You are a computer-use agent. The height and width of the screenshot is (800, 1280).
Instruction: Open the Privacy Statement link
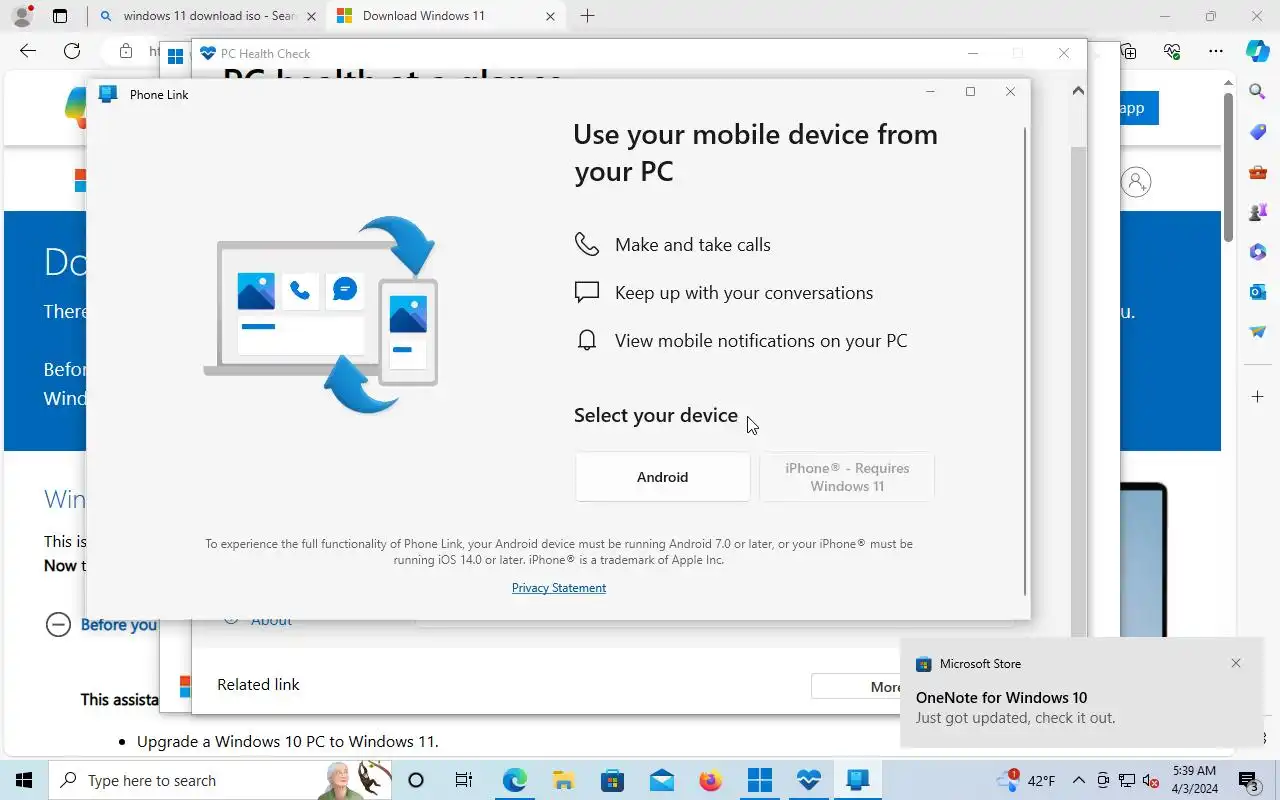pyautogui.click(x=558, y=588)
